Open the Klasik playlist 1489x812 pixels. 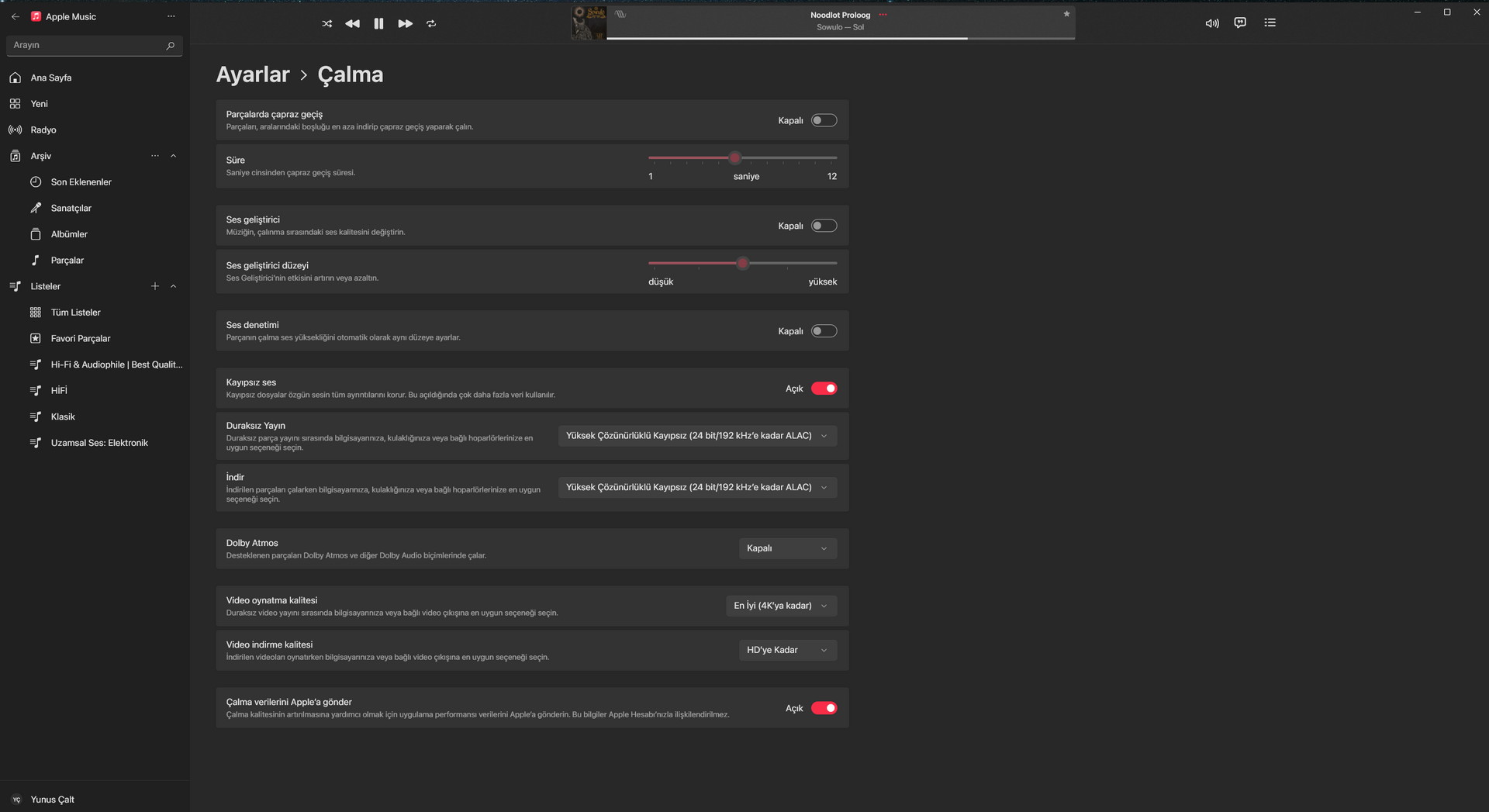(95, 417)
